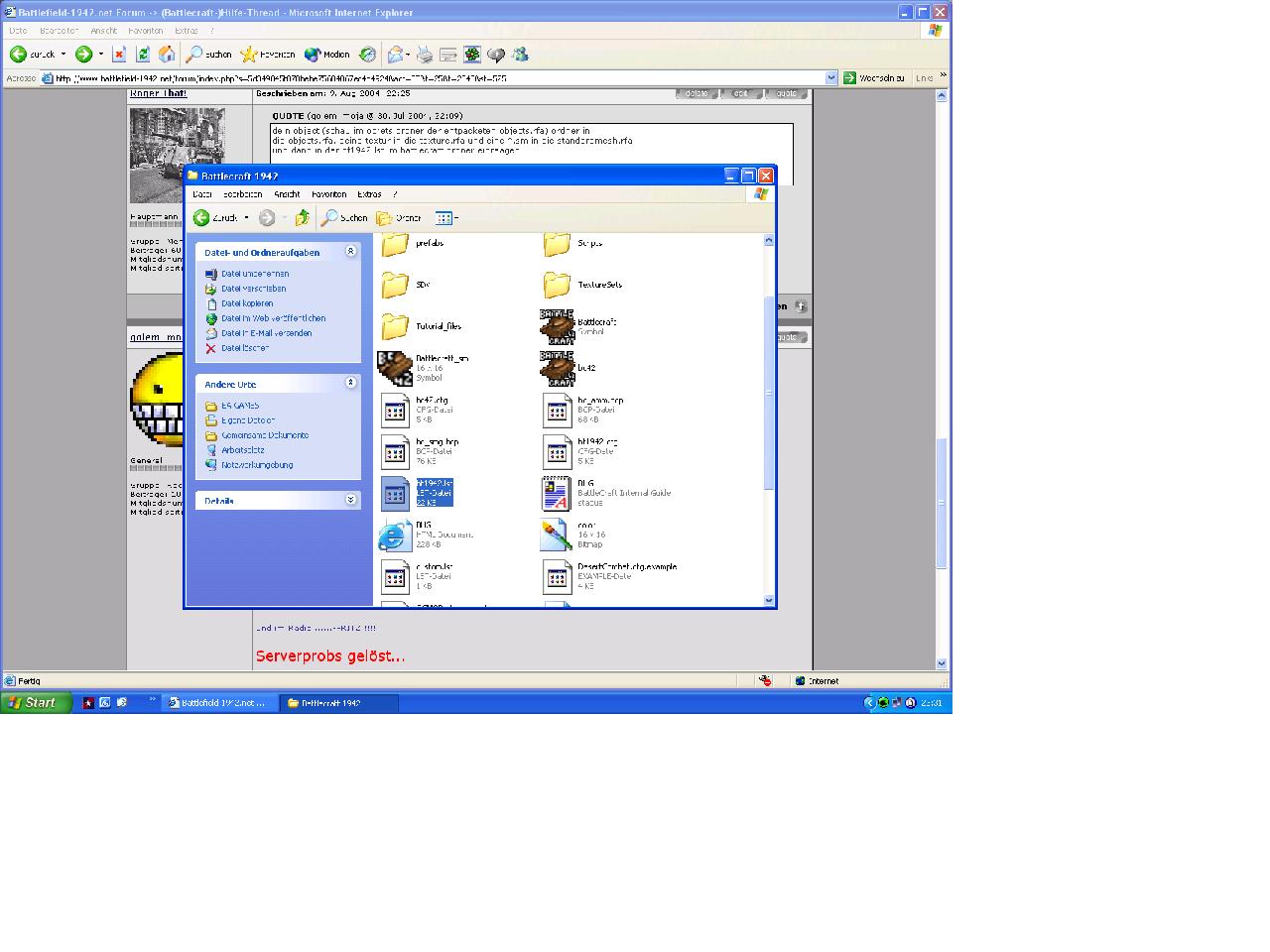Click Datei in E-Mail versenden link
Screen dimensions: 1270x952
coord(266,333)
